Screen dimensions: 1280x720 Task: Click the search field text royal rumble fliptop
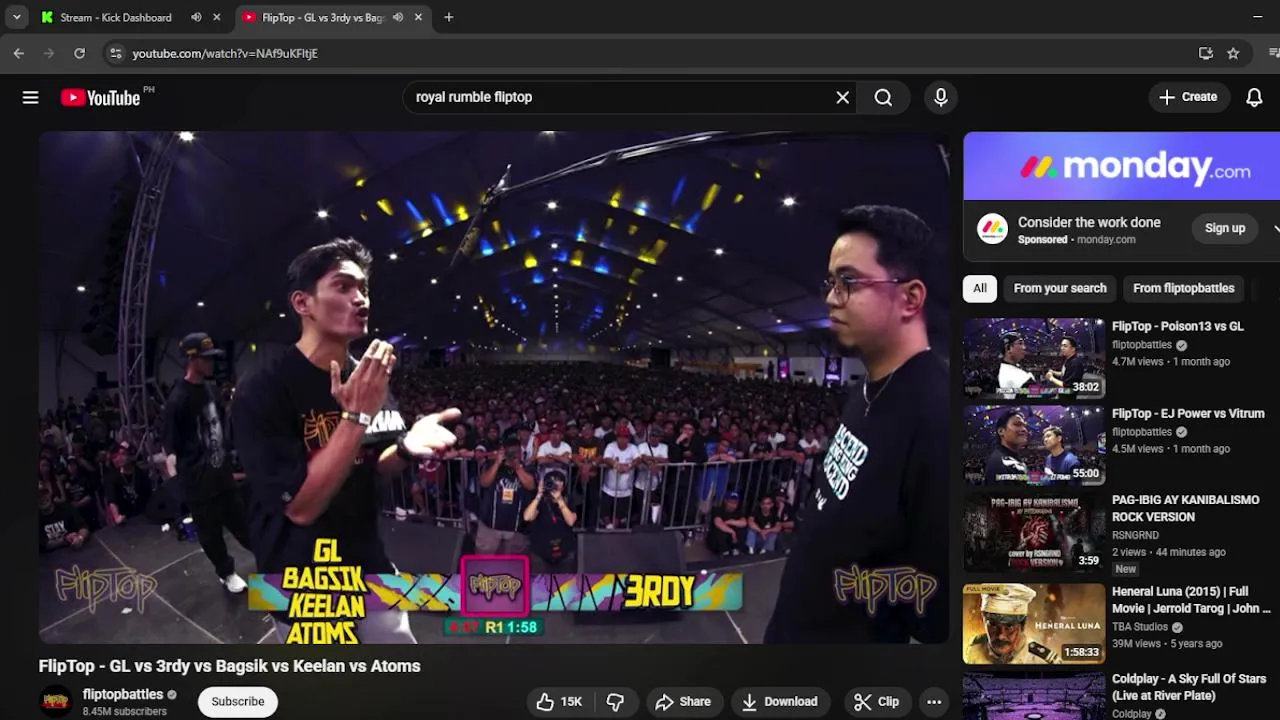coord(474,97)
